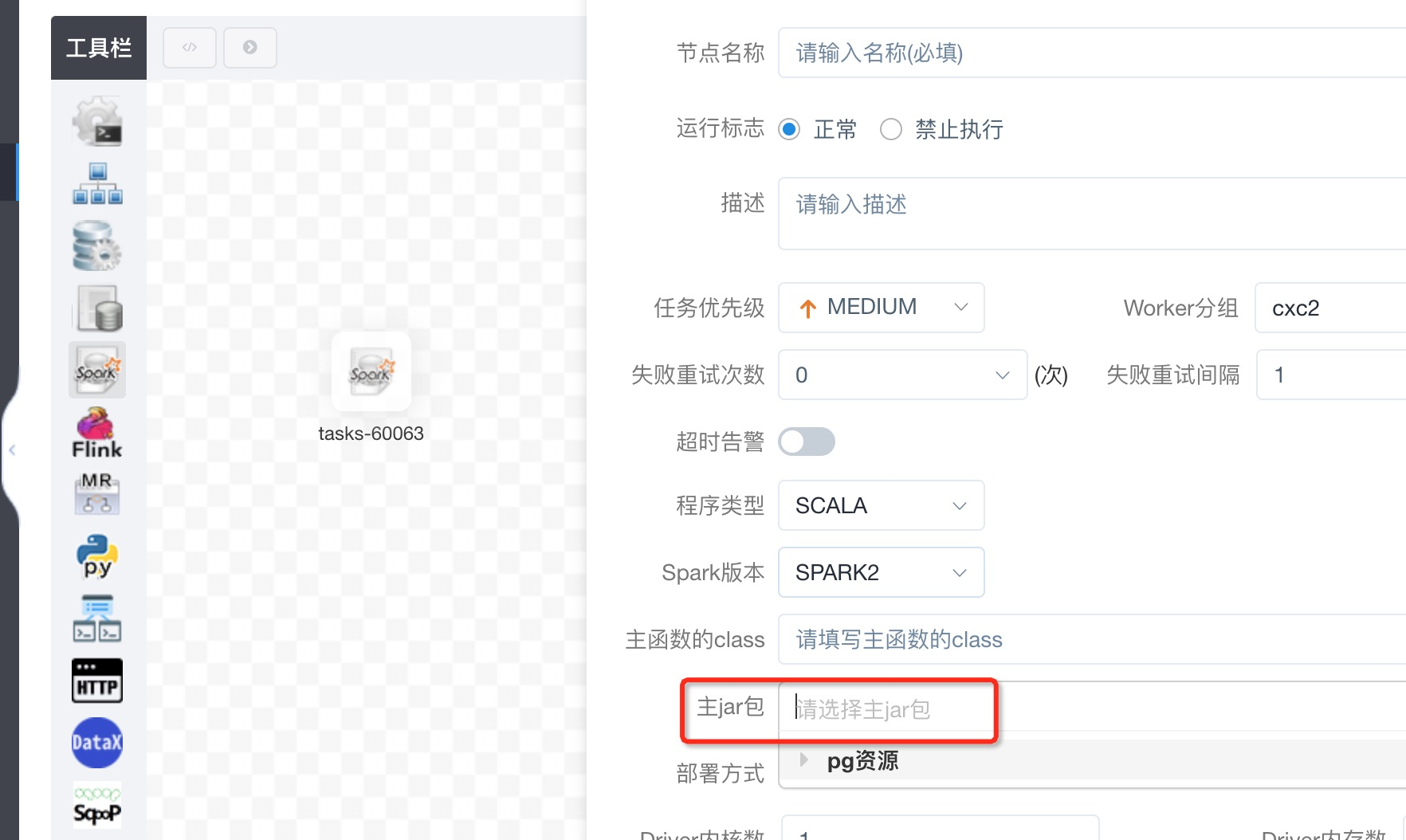
Task: Open the 失败重试次数 dropdown
Action: tap(903, 375)
